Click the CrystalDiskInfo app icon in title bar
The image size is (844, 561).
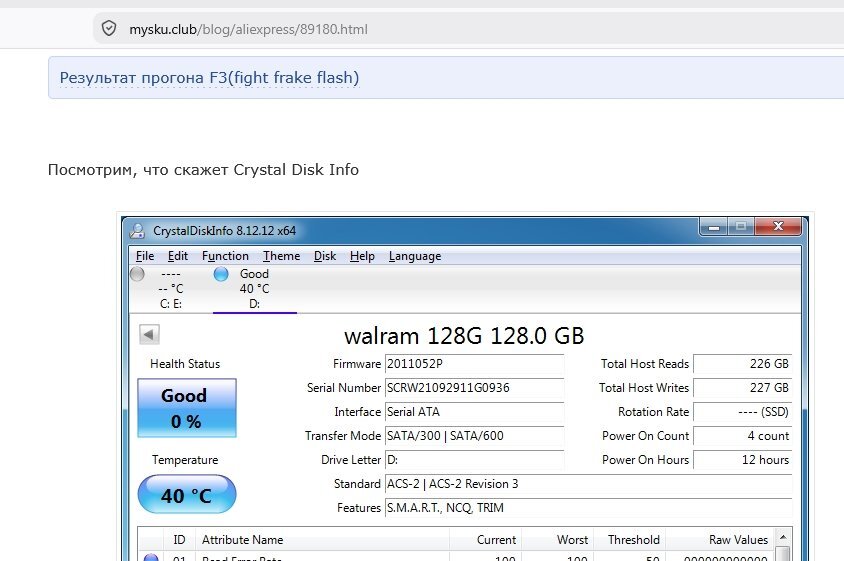click(137, 230)
